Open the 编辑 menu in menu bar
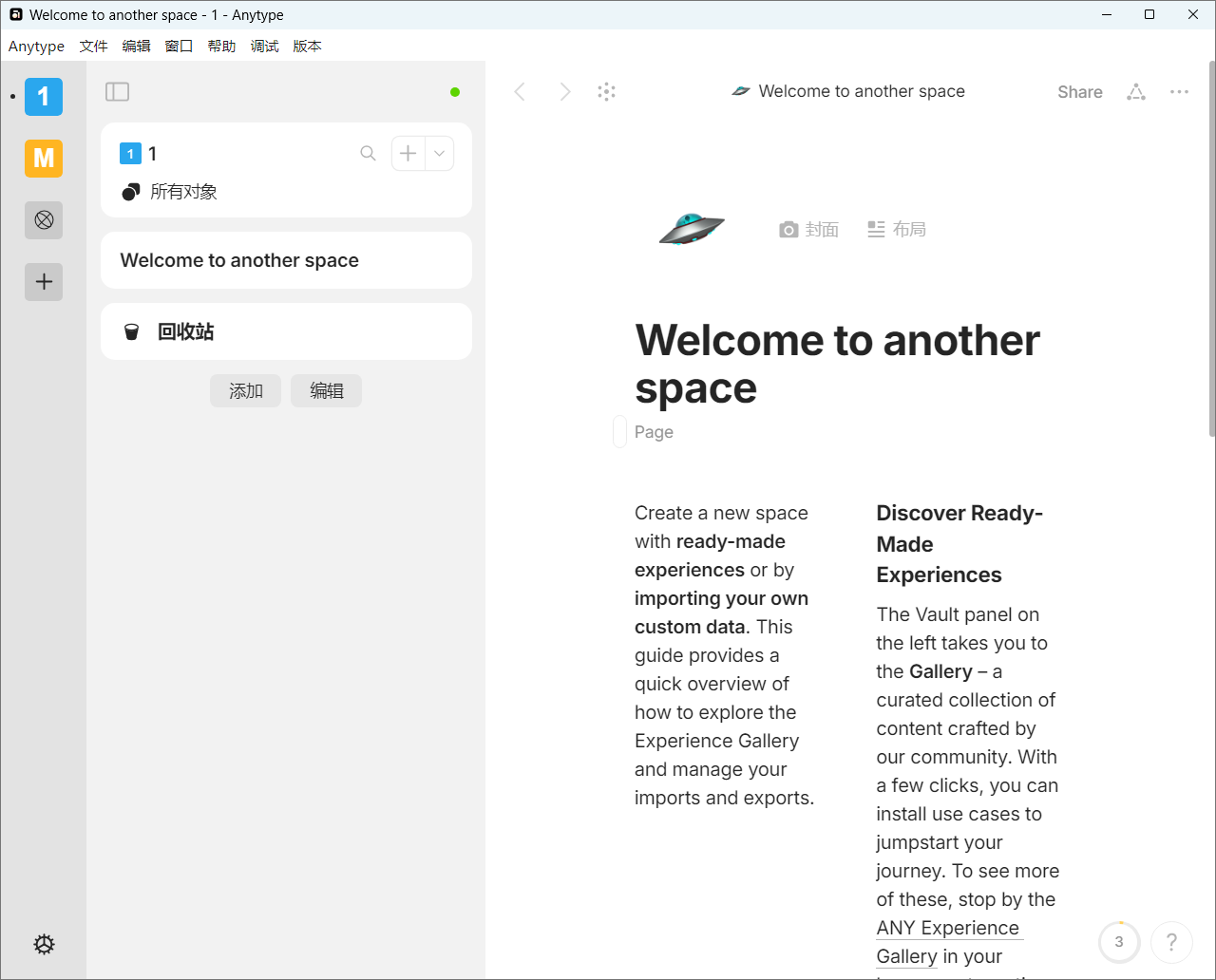The image size is (1216, 980). [x=137, y=46]
